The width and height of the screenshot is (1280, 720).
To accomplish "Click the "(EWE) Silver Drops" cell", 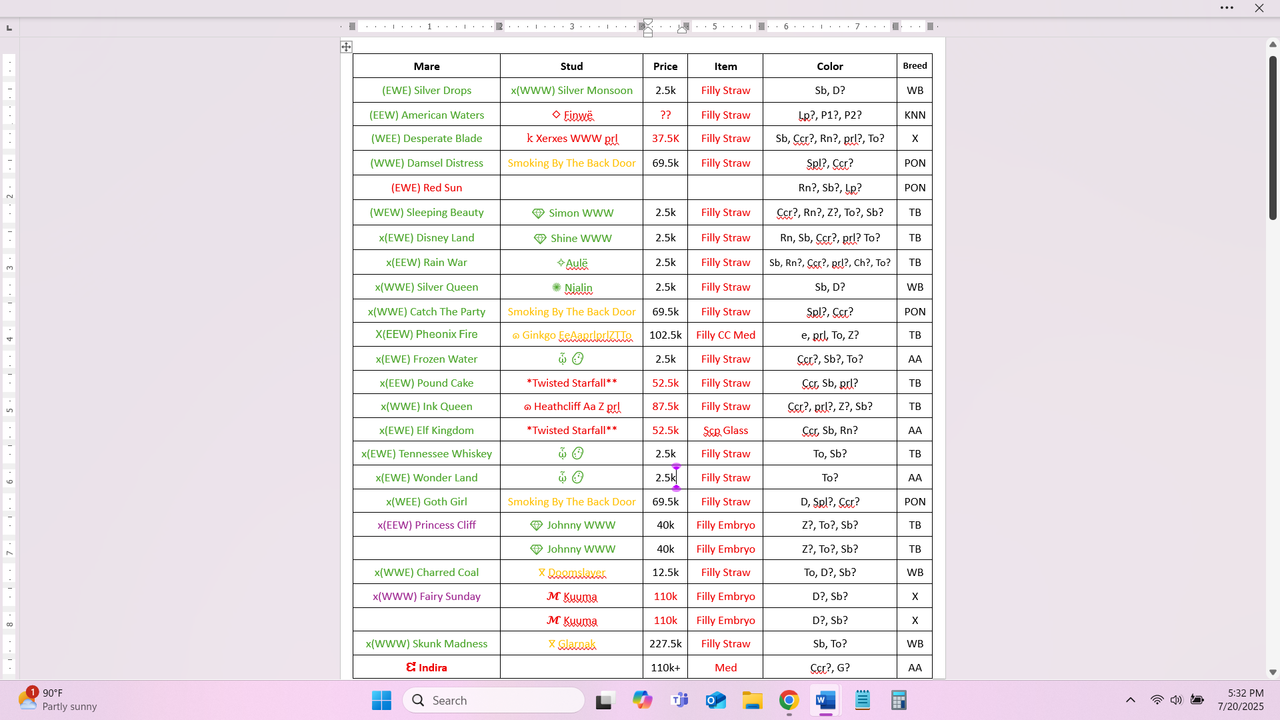I will pyautogui.click(x=427, y=90).
